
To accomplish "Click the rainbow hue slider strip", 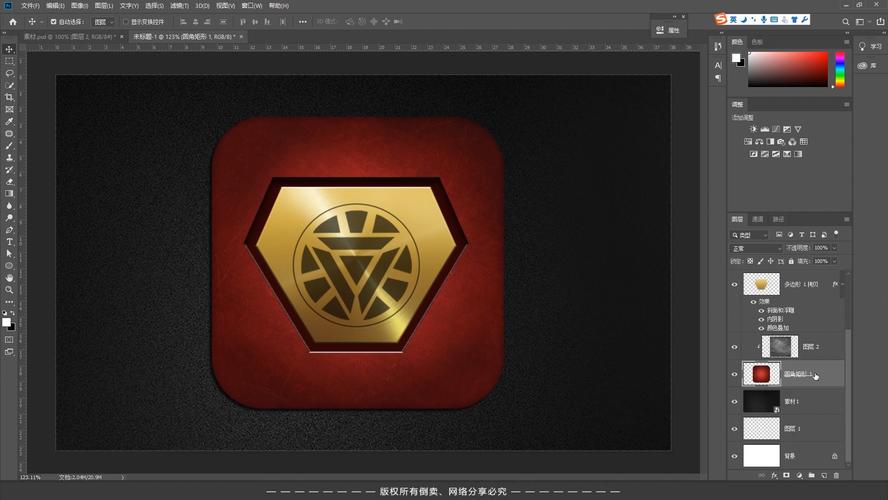I will [840, 70].
